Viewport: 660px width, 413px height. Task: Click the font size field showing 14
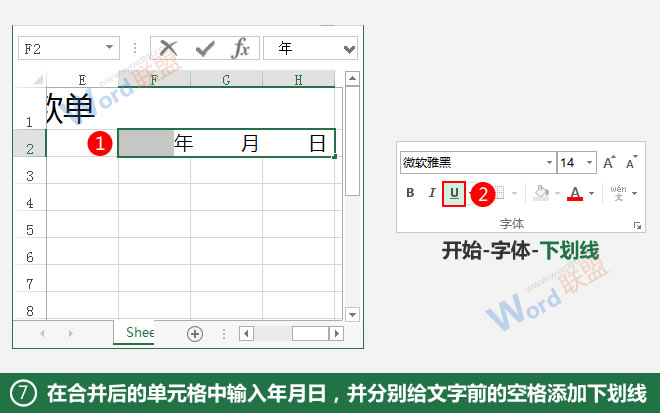[x=577, y=163]
